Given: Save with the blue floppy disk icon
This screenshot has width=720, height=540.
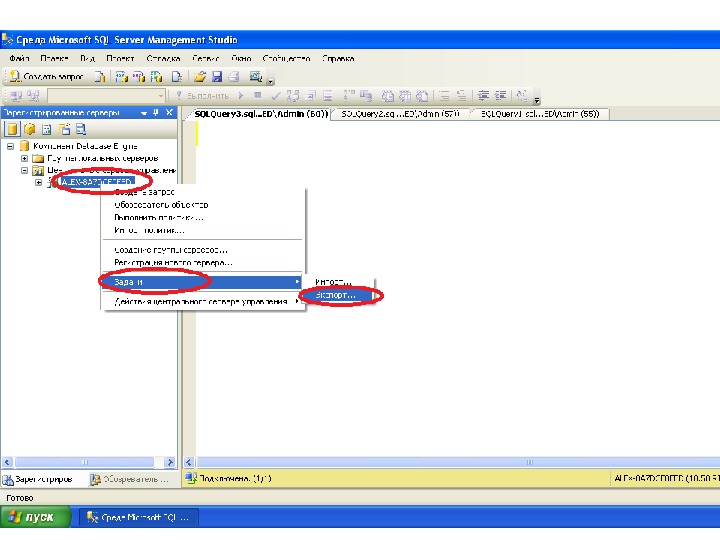Looking at the screenshot, I should click(217, 77).
